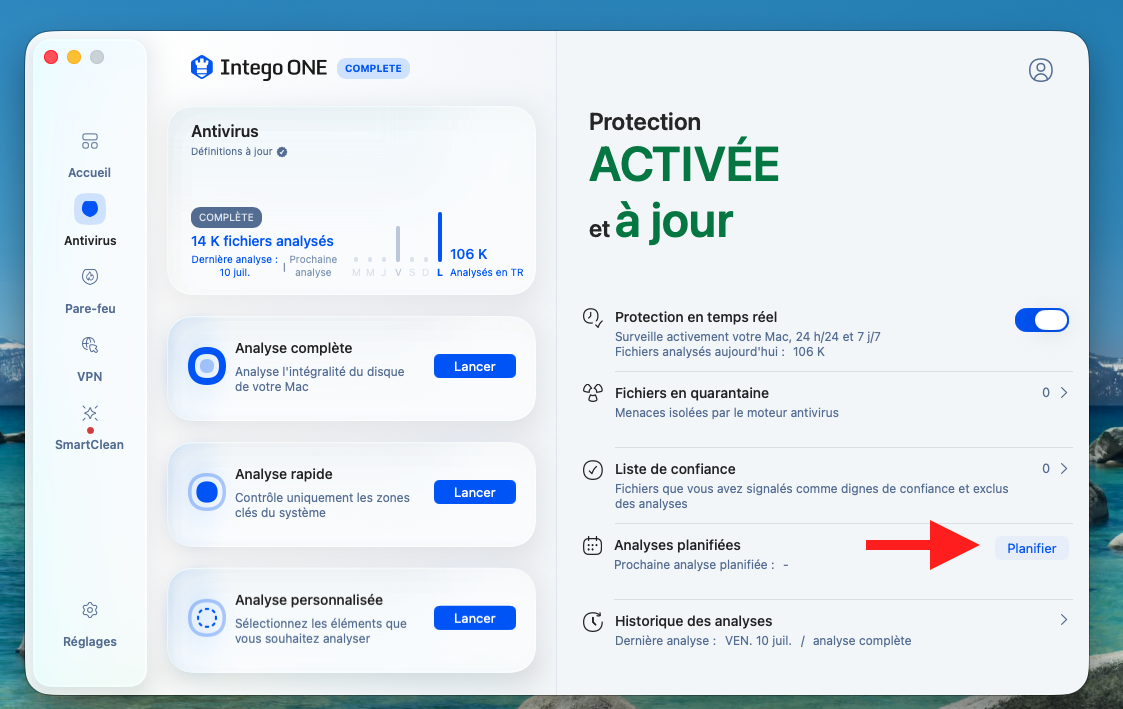Image resolution: width=1123 pixels, height=709 pixels.
Task: Launch Analyse personnalisée with Lancer button
Action: click(x=474, y=618)
